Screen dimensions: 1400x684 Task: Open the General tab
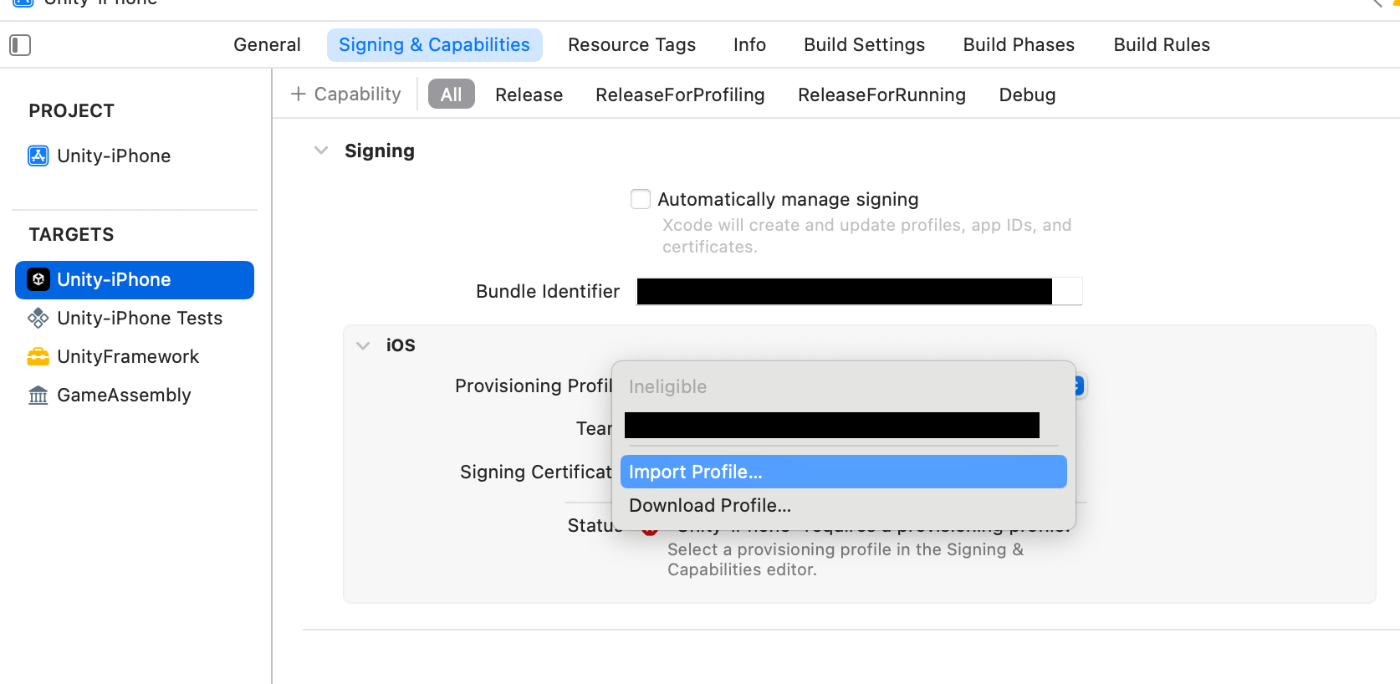click(267, 45)
